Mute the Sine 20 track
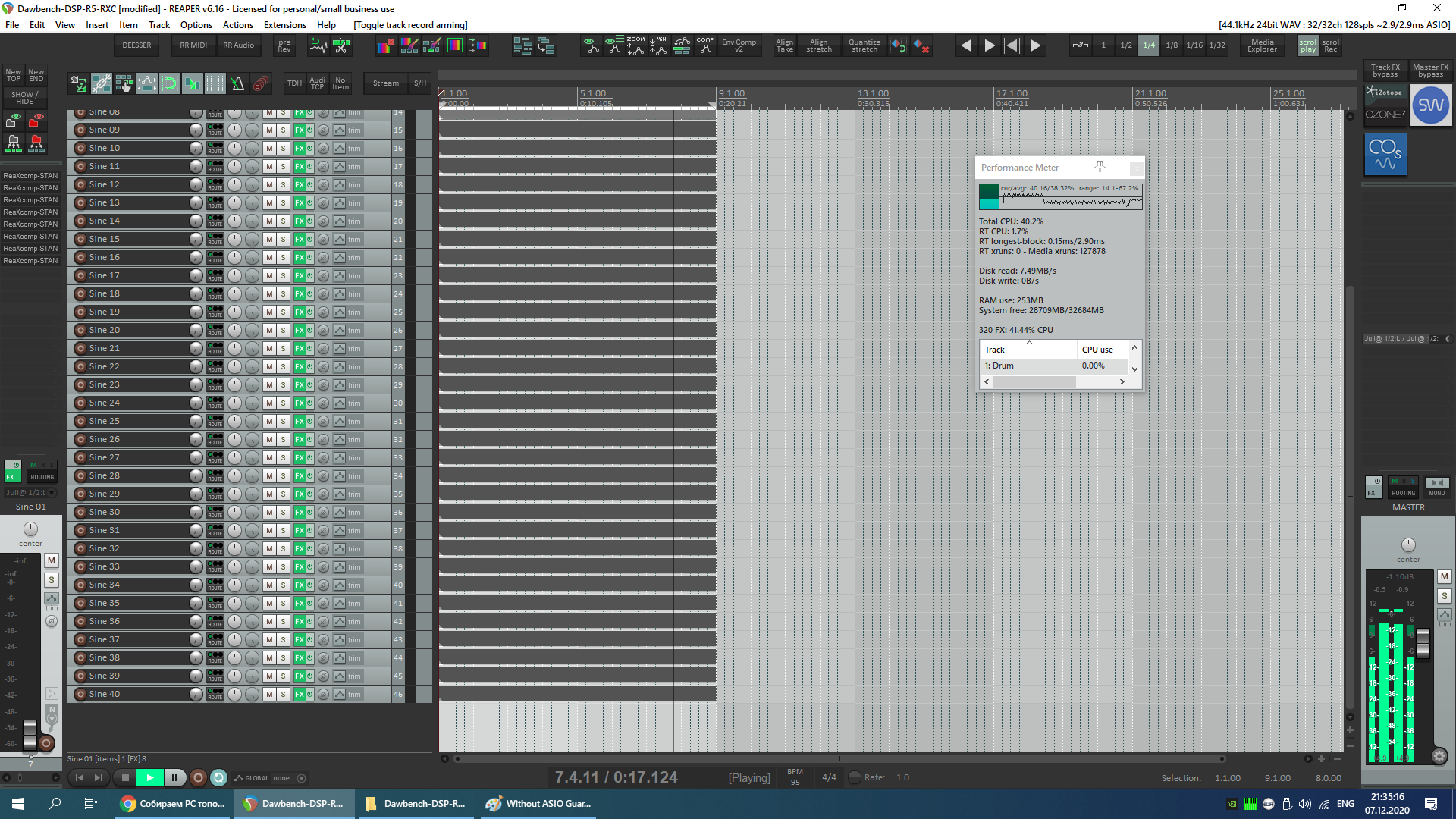Viewport: 1456px width, 819px height. (x=269, y=331)
